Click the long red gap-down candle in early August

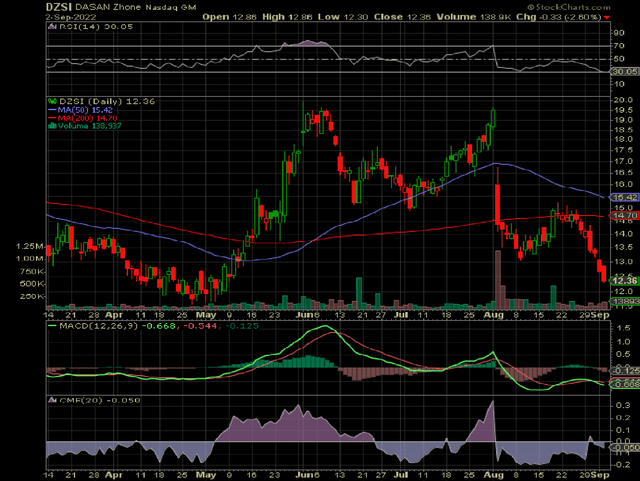coord(498,204)
